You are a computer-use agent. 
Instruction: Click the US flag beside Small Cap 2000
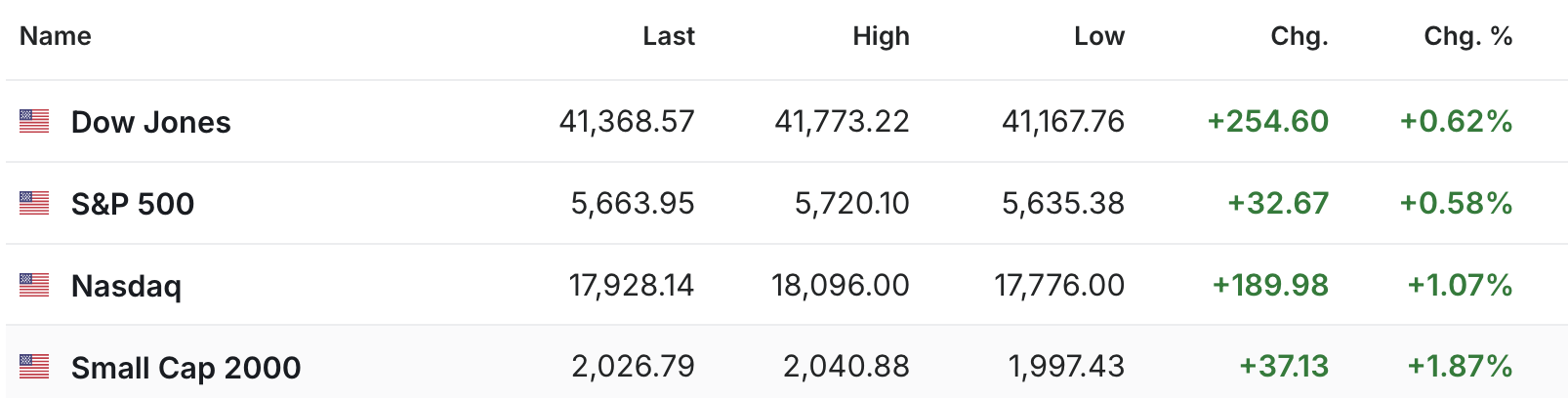34,367
